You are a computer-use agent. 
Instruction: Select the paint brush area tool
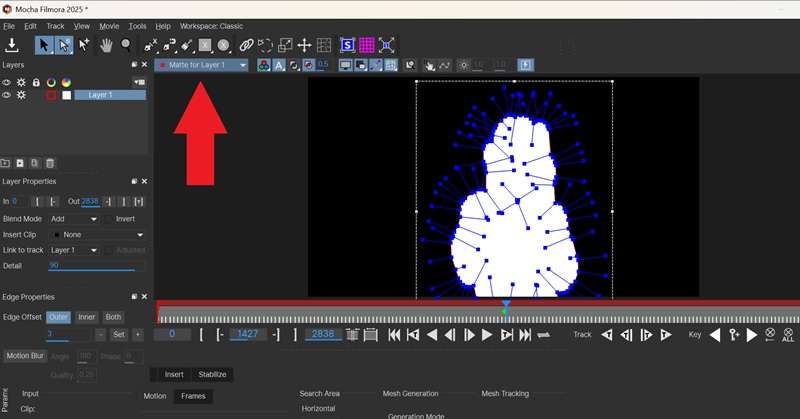[187, 45]
